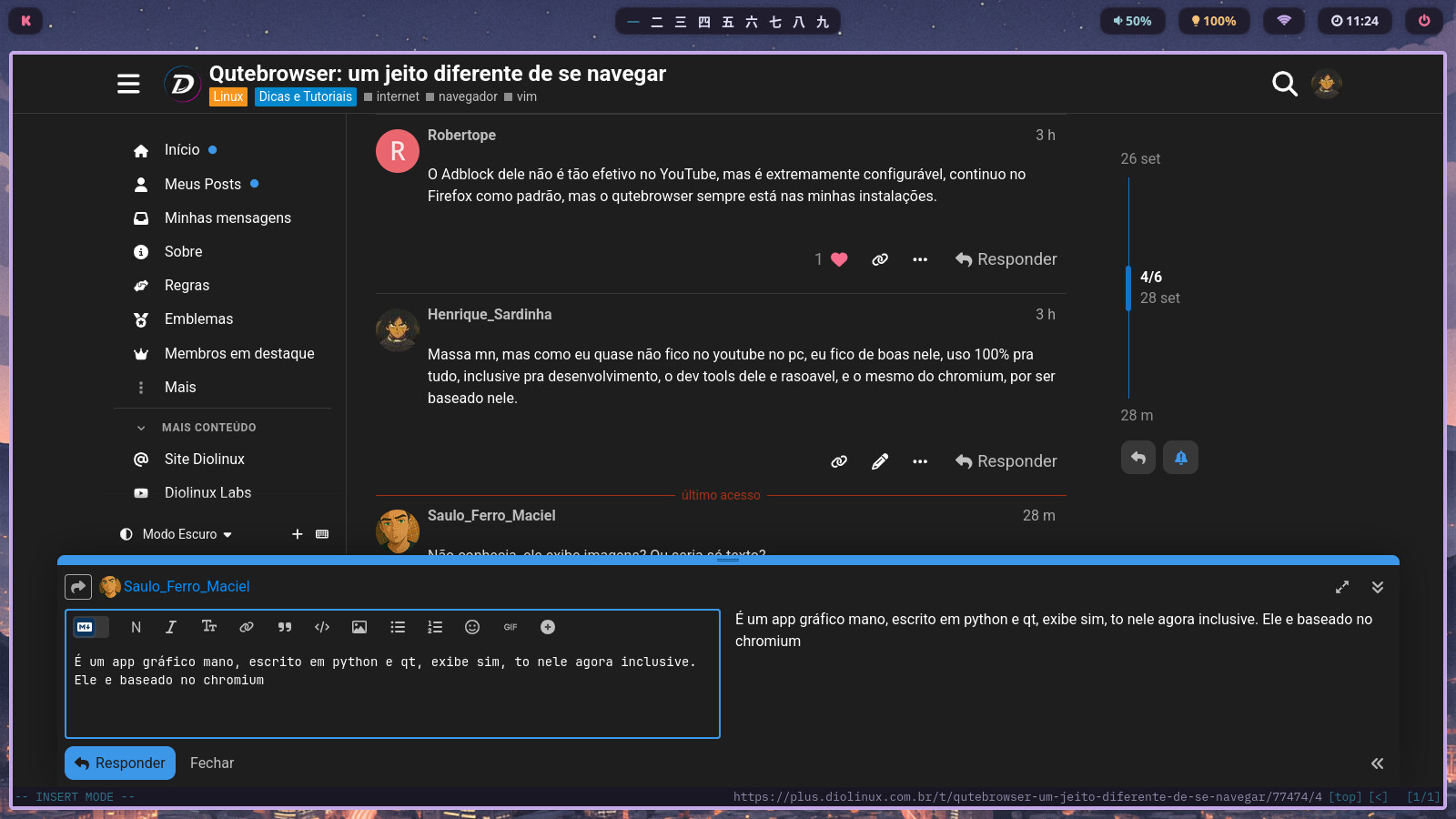The width and height of the screenshot is (1456, 819).
Task: Submit reply with blue Responder button
Action: 120,763
